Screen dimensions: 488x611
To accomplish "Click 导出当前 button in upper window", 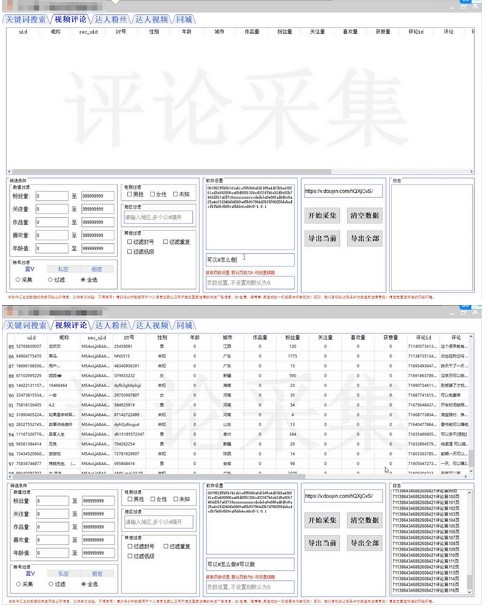I will pyautogui.click(x=322, y=238).
